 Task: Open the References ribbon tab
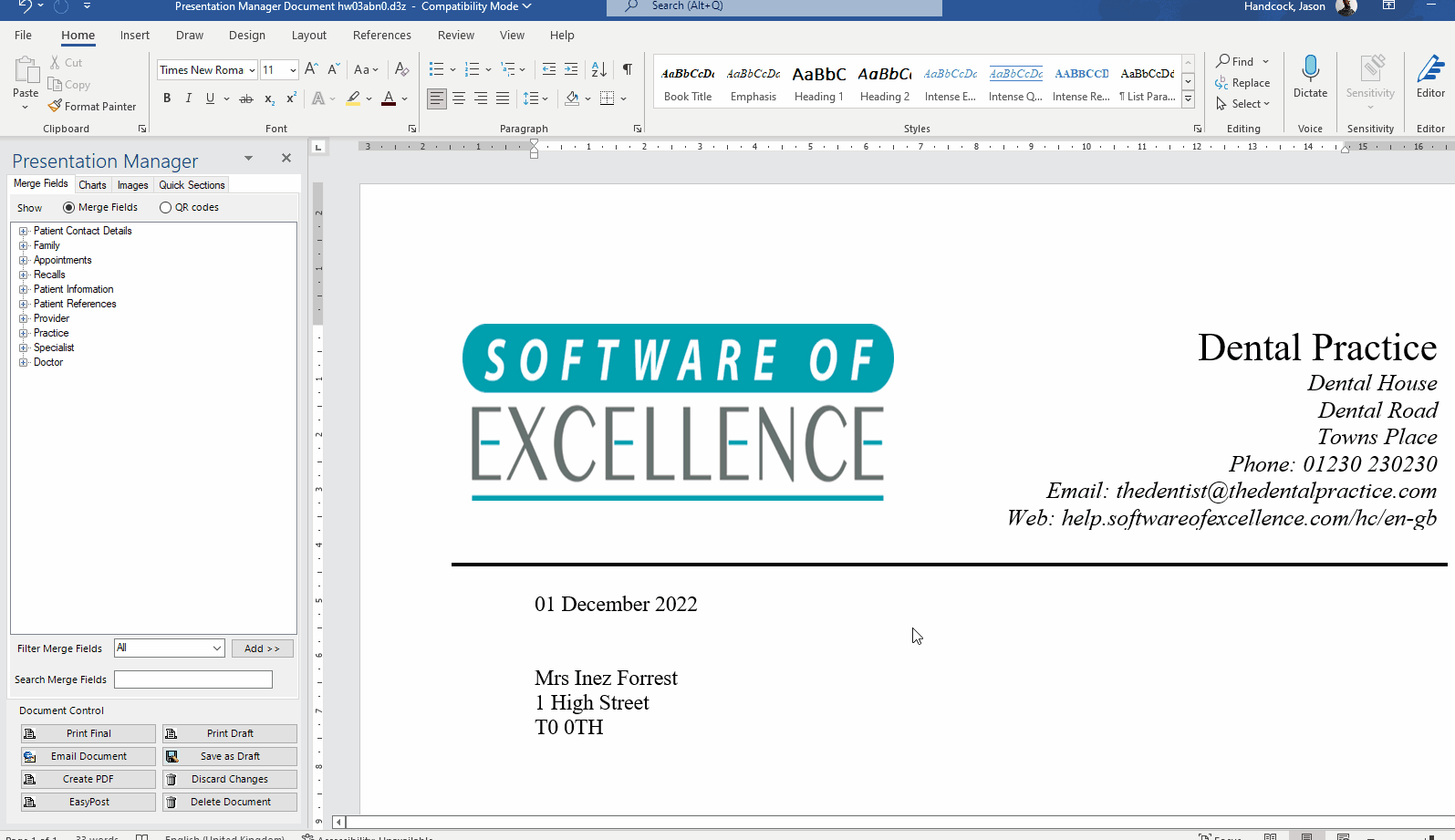pyautogui.click(x=382, y=36)
